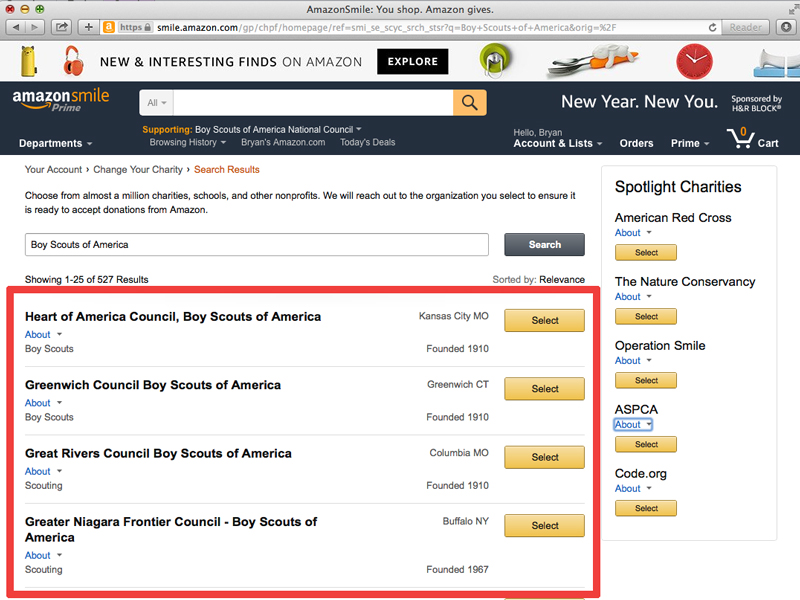Click the charity search text field

(257, 245)
